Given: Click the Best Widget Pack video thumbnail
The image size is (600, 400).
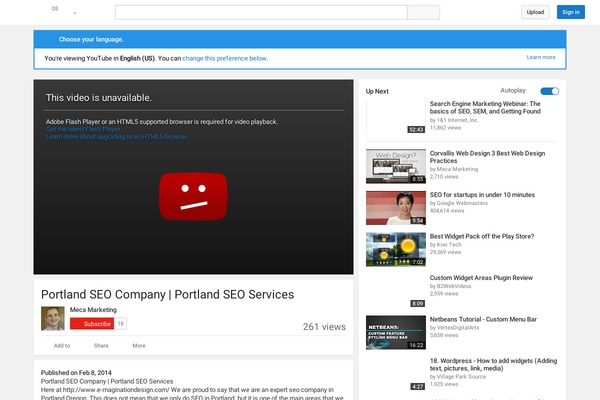Looking at the screenshot, I should click(x=396, y=249).
